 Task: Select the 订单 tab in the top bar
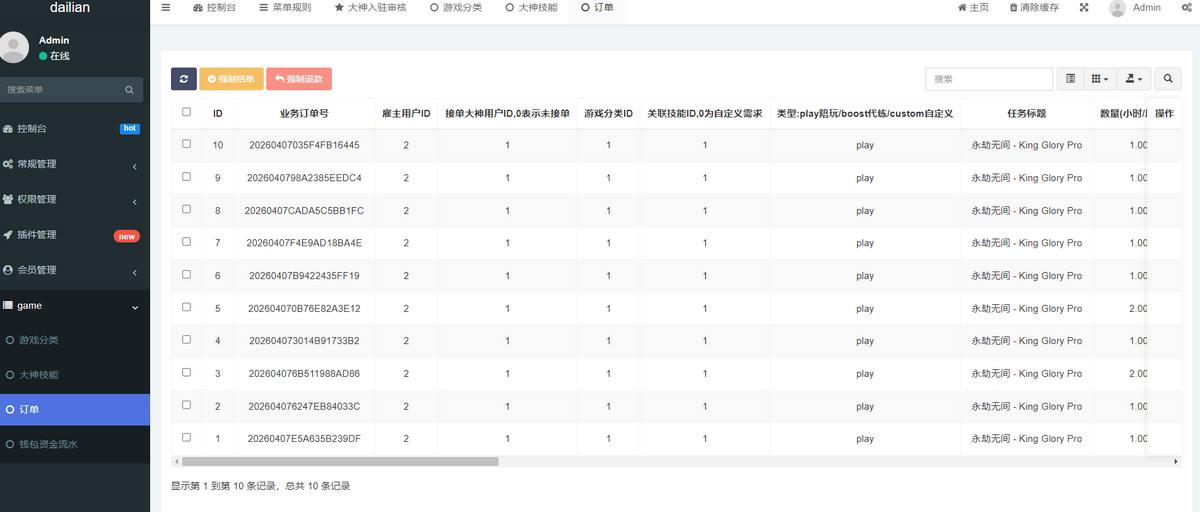[597, 7]
